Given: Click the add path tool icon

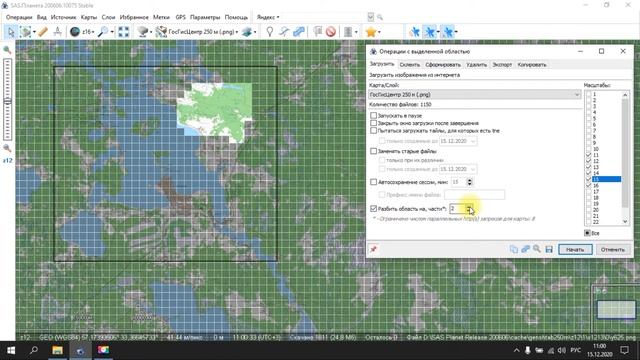Looking at the screenshot, I should click(x=284, y=32).
